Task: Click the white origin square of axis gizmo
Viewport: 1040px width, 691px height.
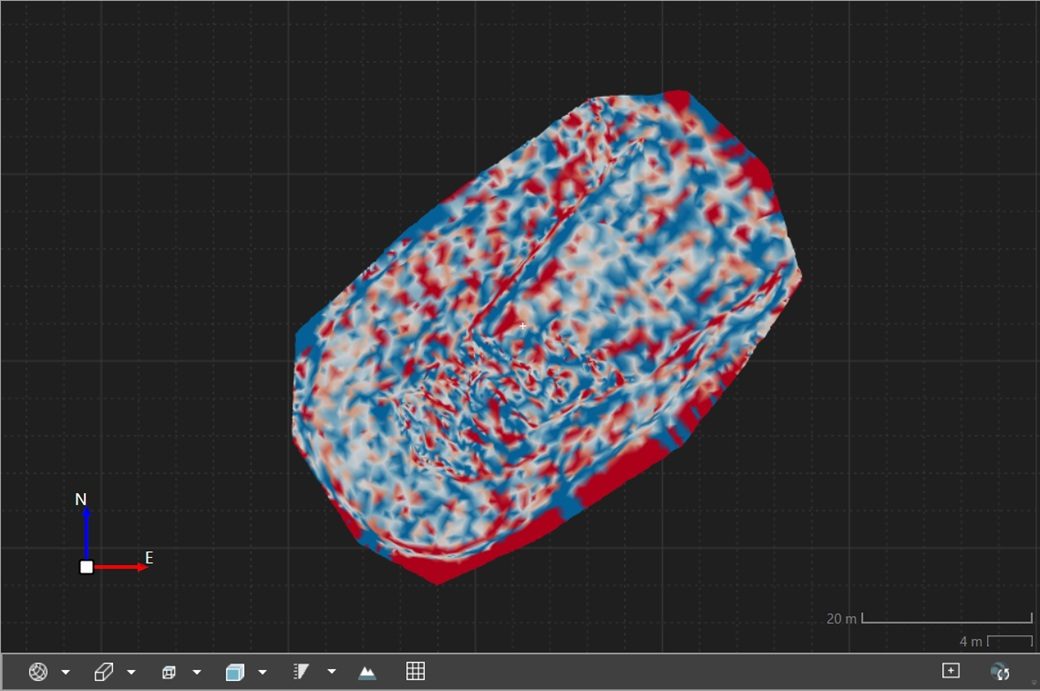Action: pyautogui.click(x=87, y=567)
